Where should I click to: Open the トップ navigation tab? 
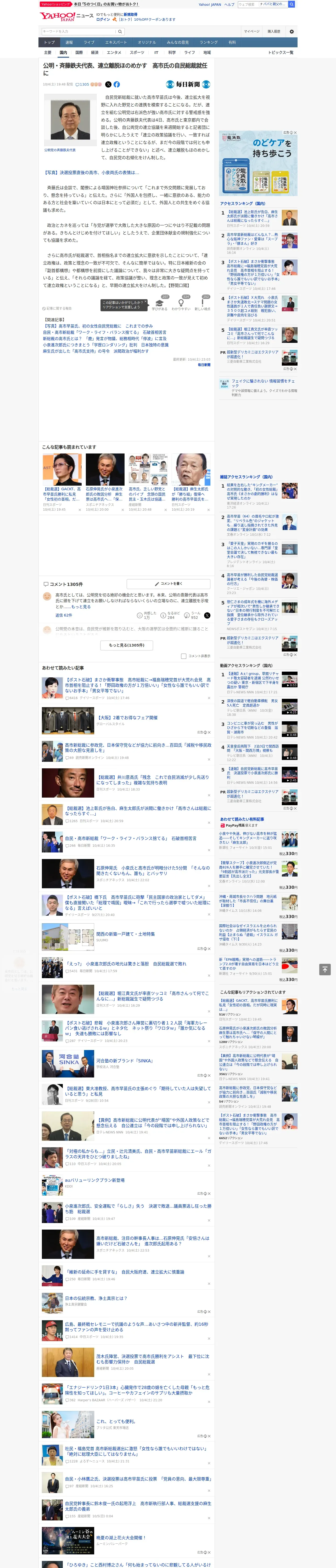pos(49,43)
